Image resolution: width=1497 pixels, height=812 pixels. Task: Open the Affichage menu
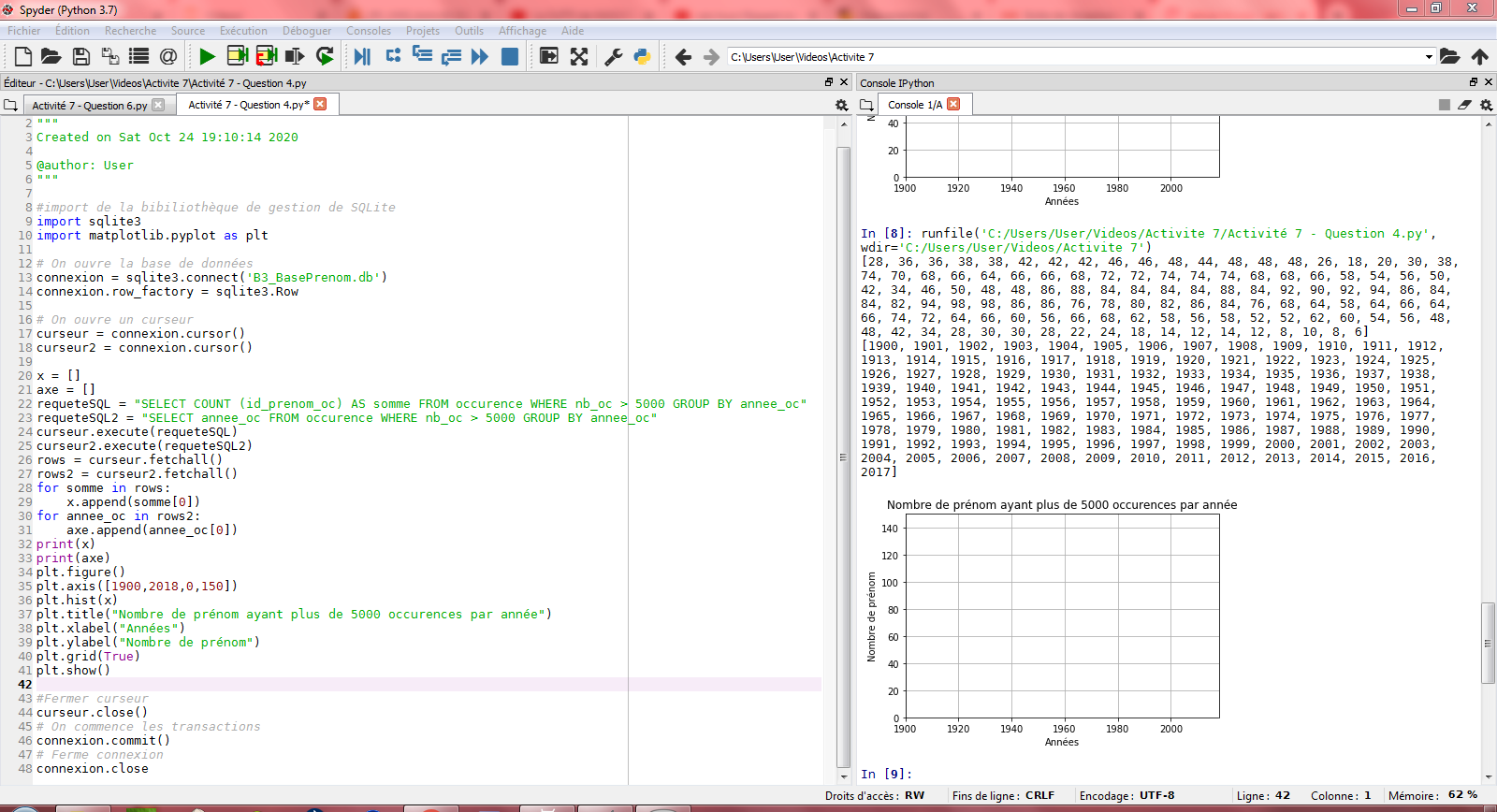522,31
